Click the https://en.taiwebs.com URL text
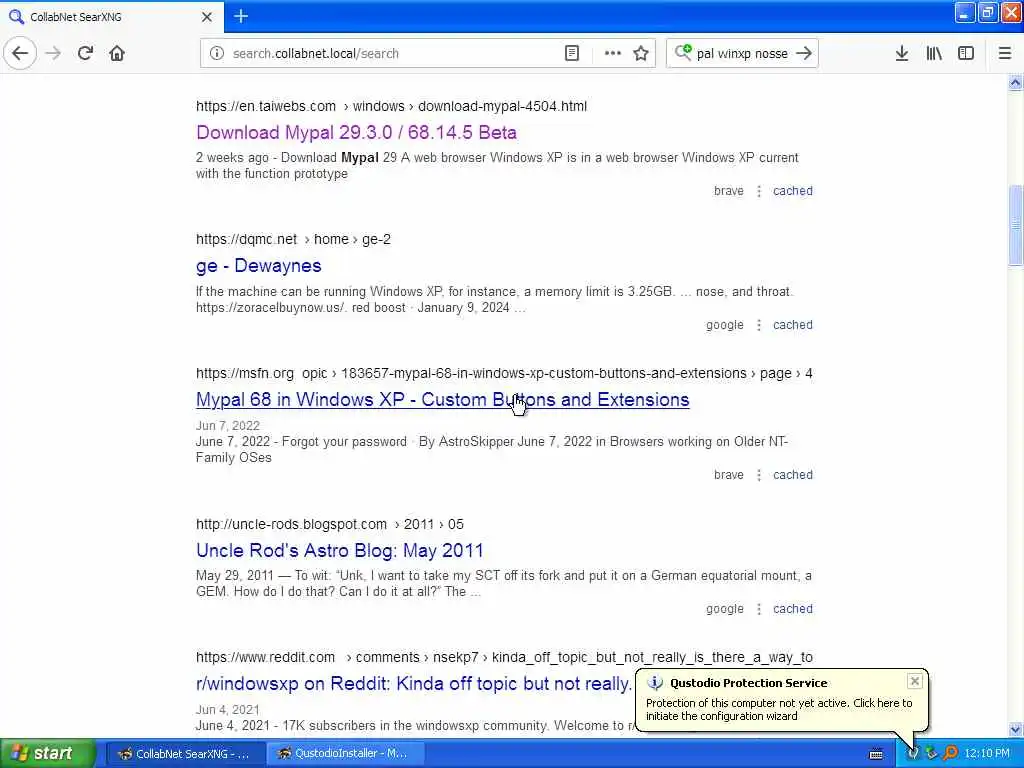The width and height of the screenshot is (1024, 768). pyautogui.click(x=266, y=106)
